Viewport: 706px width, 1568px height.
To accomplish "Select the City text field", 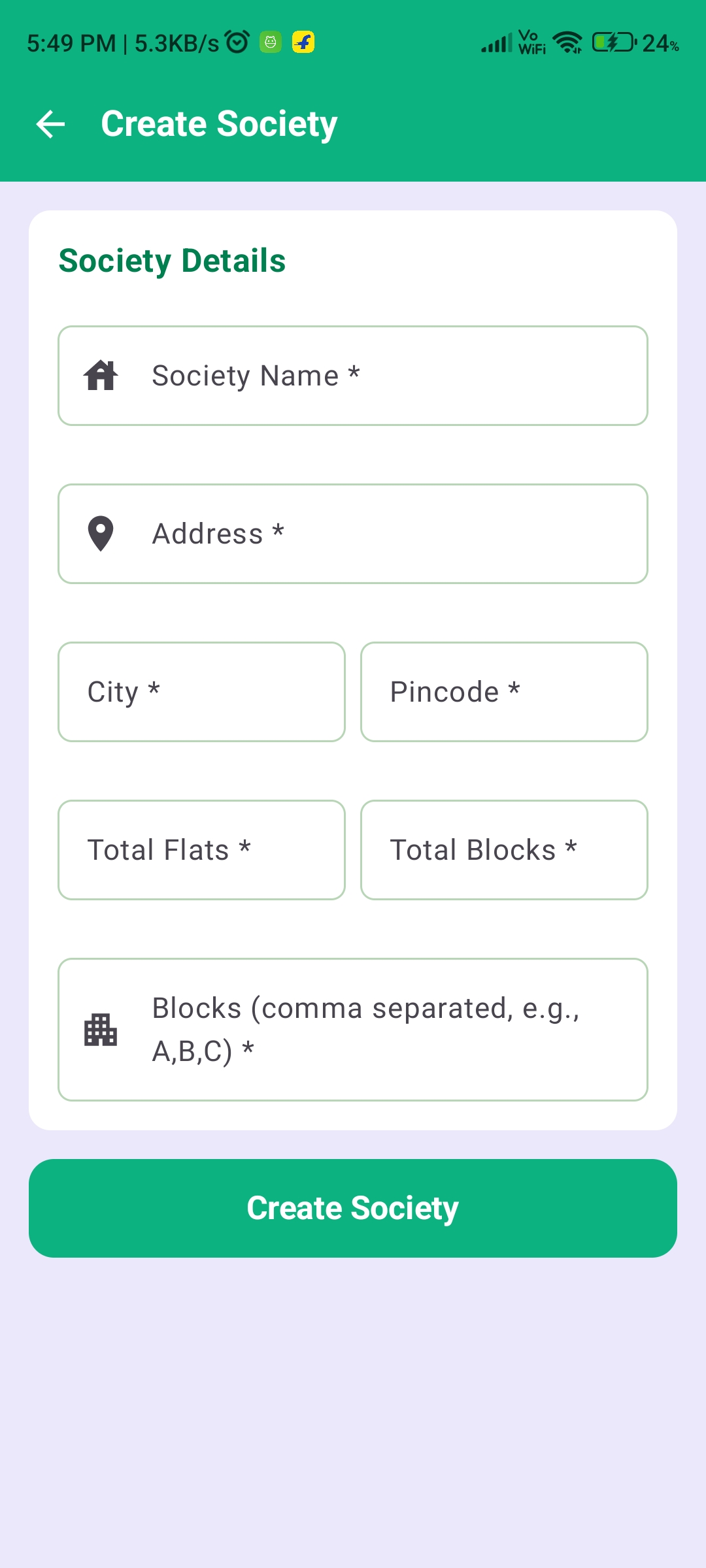I will coord(201,692).
